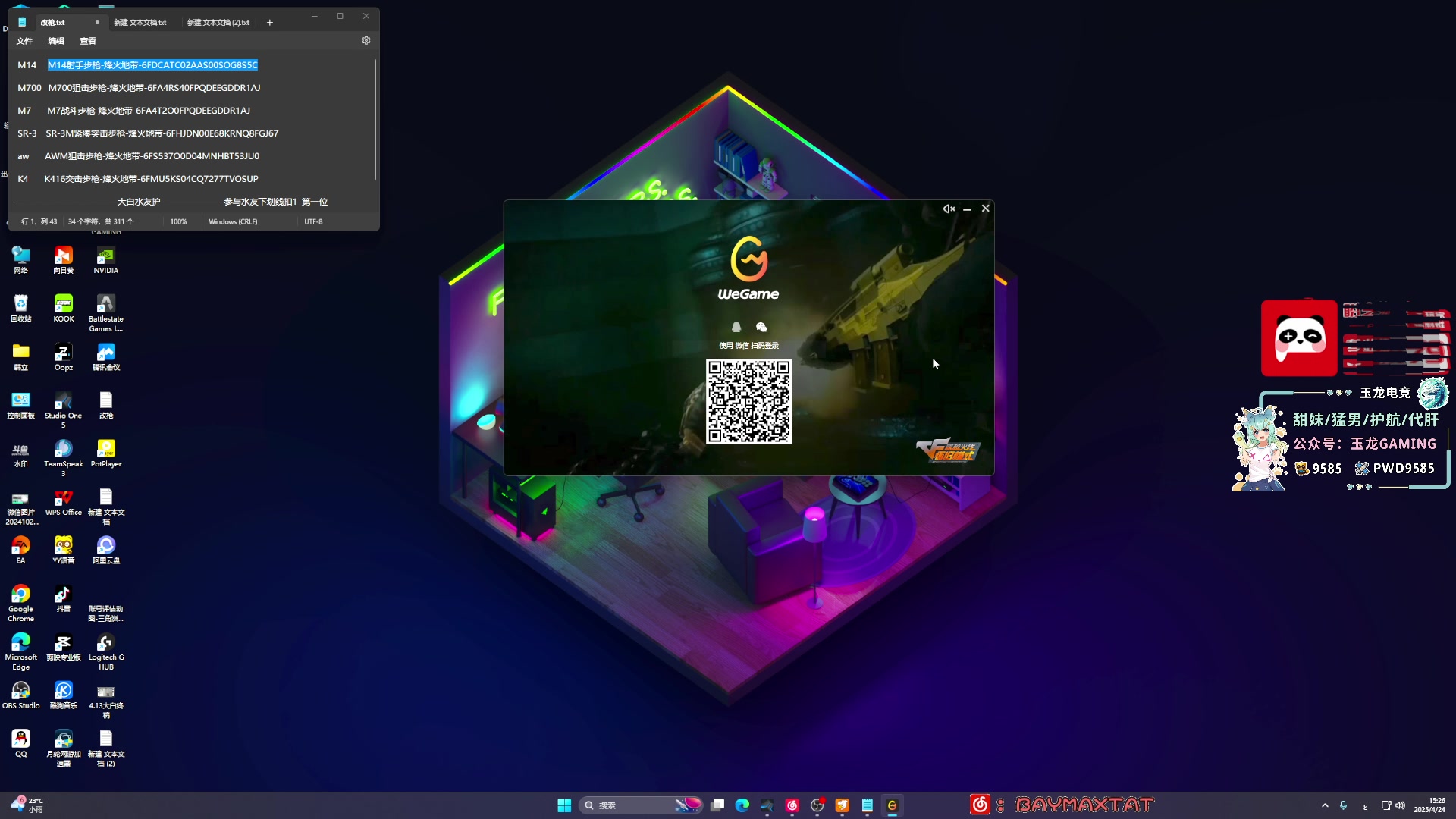Click the Notepad vertical scrollbar
The image size is (1456, 819).
tap(375, 120)
